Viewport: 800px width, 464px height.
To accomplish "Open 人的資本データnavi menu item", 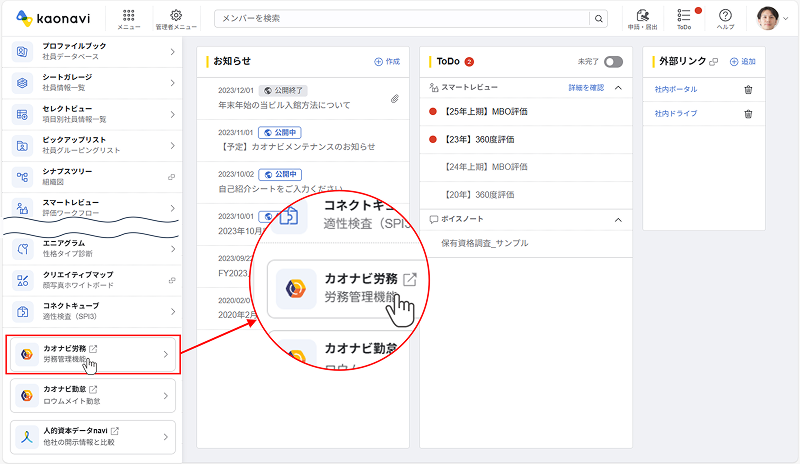I will point(93,437).
